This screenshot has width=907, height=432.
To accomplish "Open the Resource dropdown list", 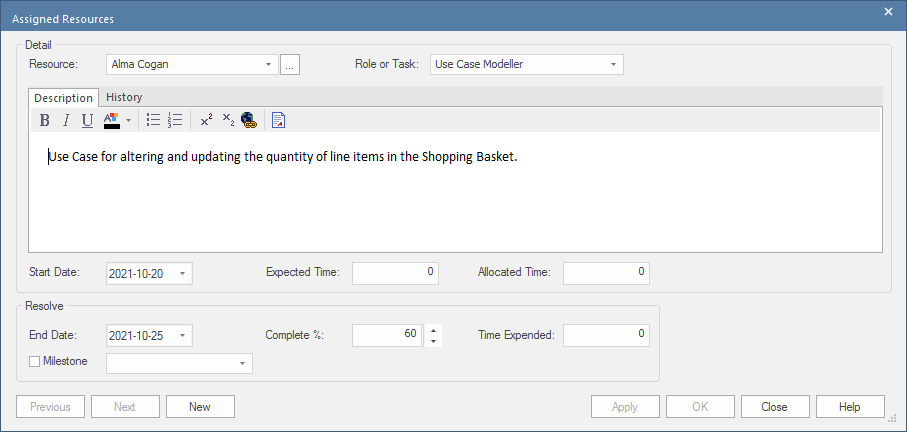I will click(269, 65).
